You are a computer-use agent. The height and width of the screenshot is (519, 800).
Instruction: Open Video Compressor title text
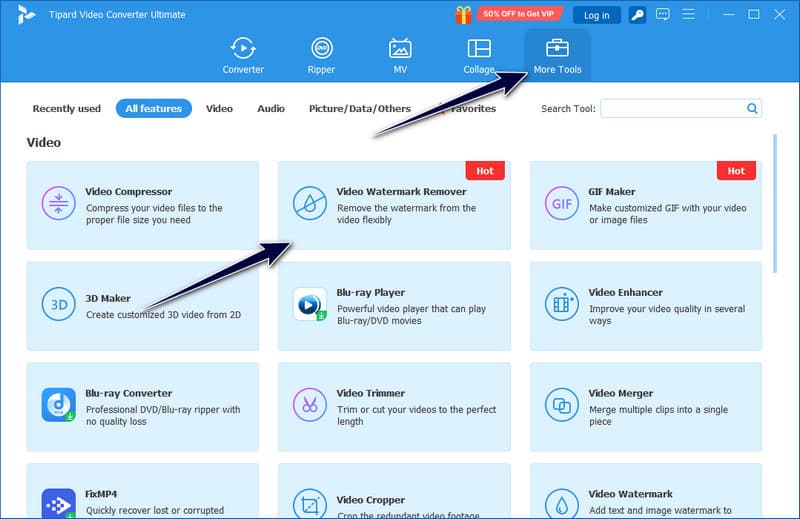[129, 191]
